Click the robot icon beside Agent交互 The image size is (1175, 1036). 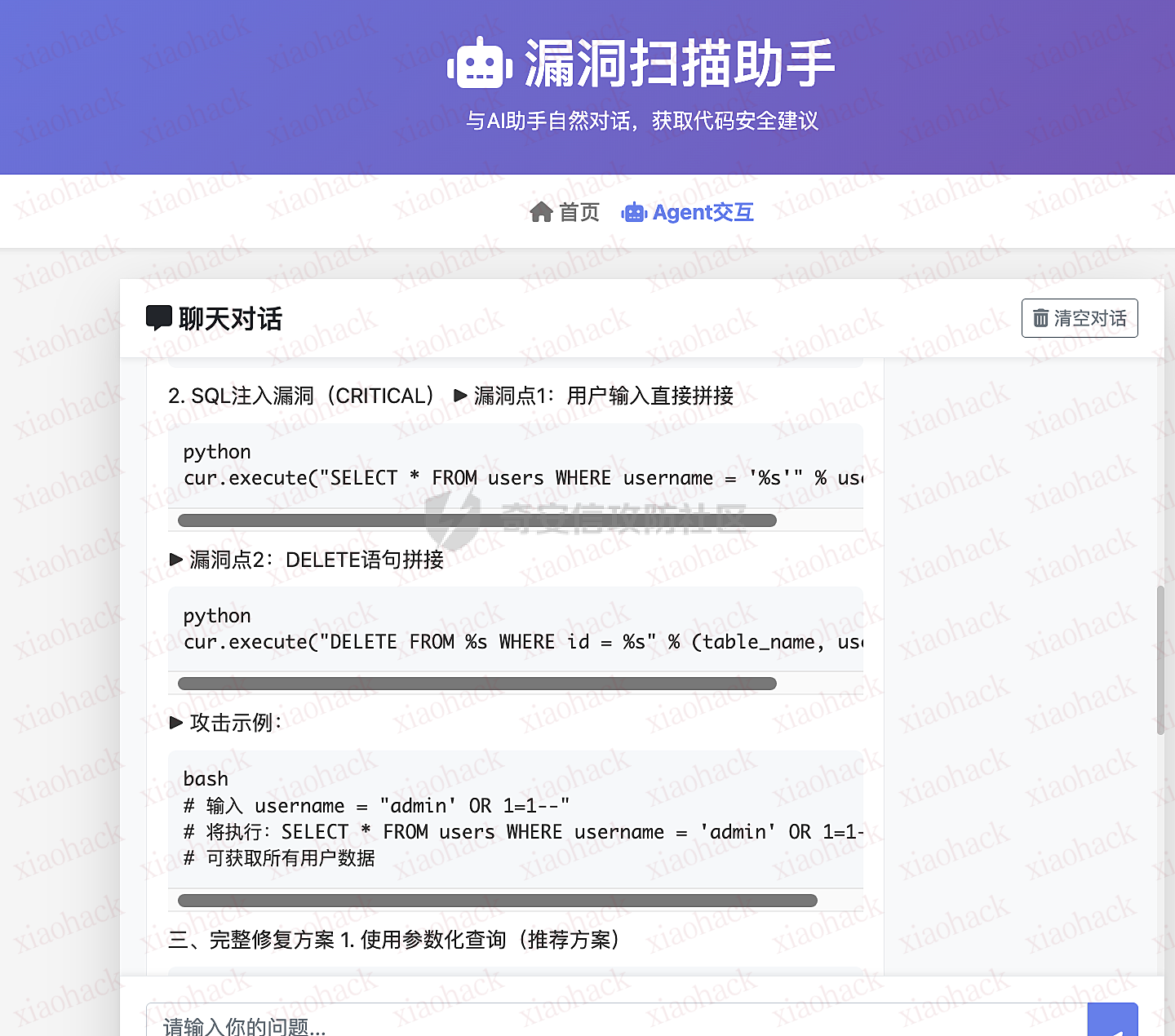[x=633, y=212]
